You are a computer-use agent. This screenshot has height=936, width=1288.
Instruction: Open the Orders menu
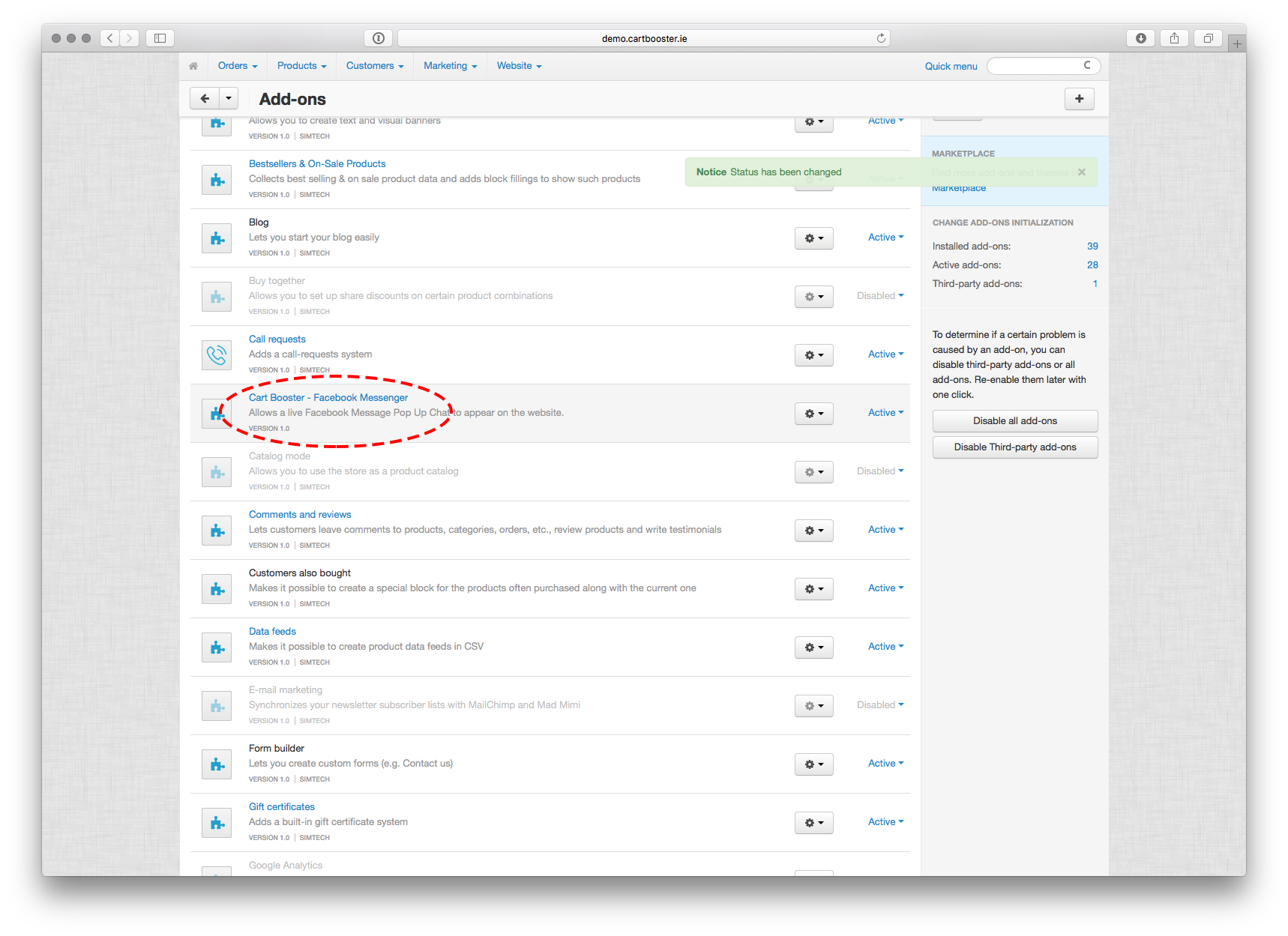coord(238,66)
